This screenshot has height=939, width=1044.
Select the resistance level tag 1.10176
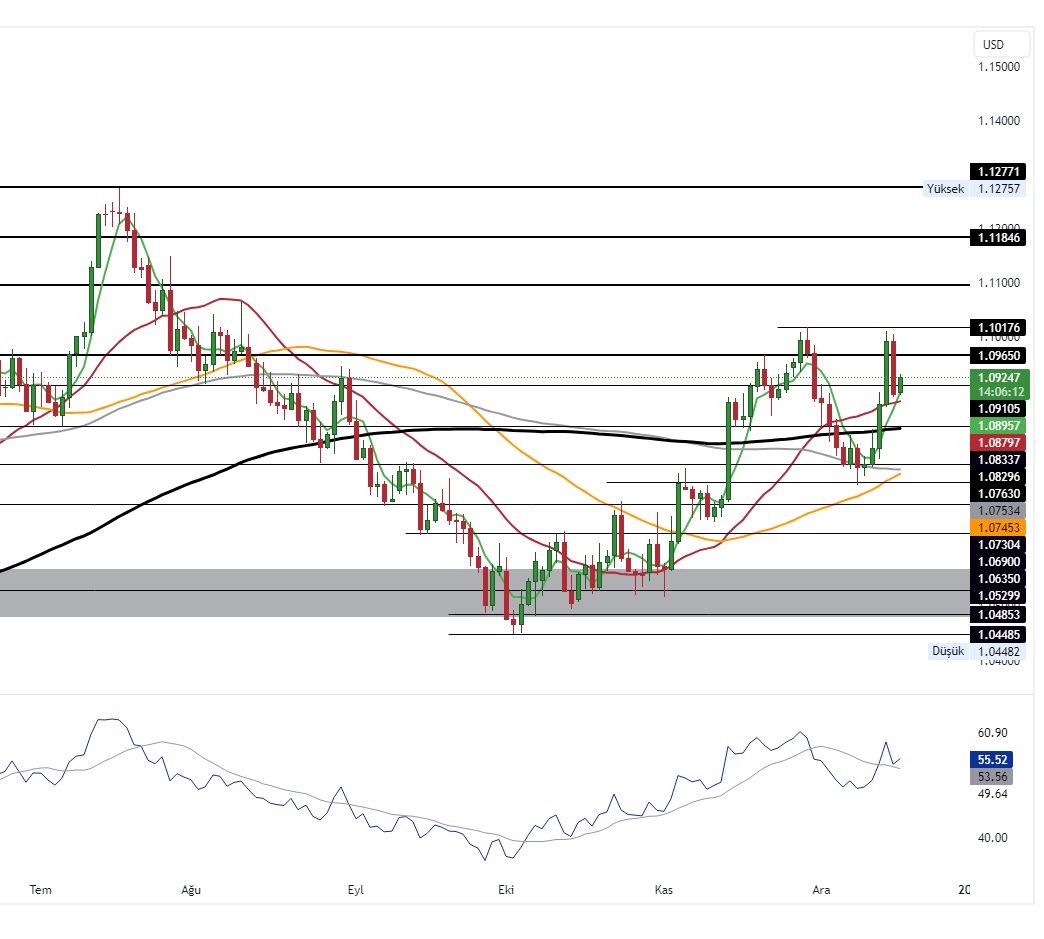(x=998, y=327)
